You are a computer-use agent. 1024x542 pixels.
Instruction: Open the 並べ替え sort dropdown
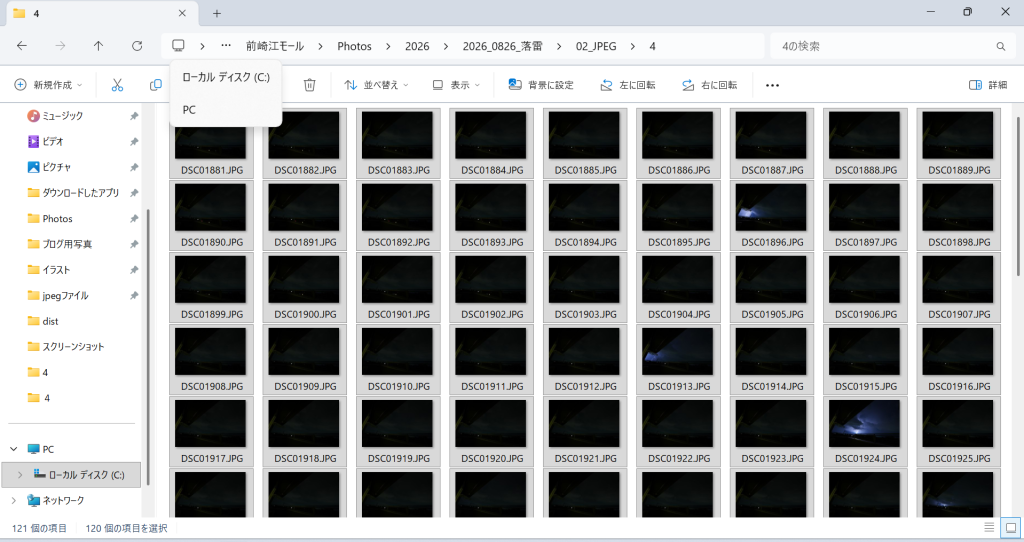click(376, 85)
